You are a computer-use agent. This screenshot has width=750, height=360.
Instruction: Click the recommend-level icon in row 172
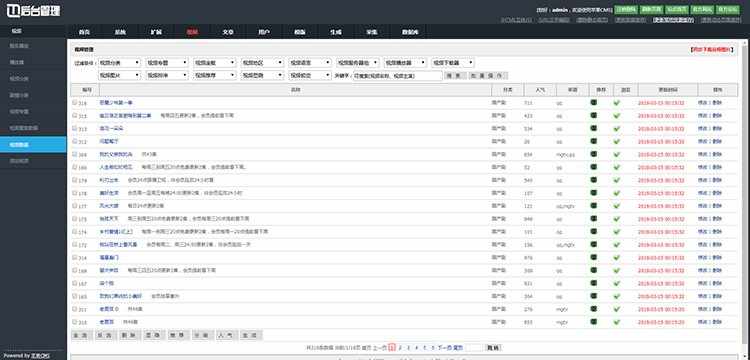pos(594,244)
